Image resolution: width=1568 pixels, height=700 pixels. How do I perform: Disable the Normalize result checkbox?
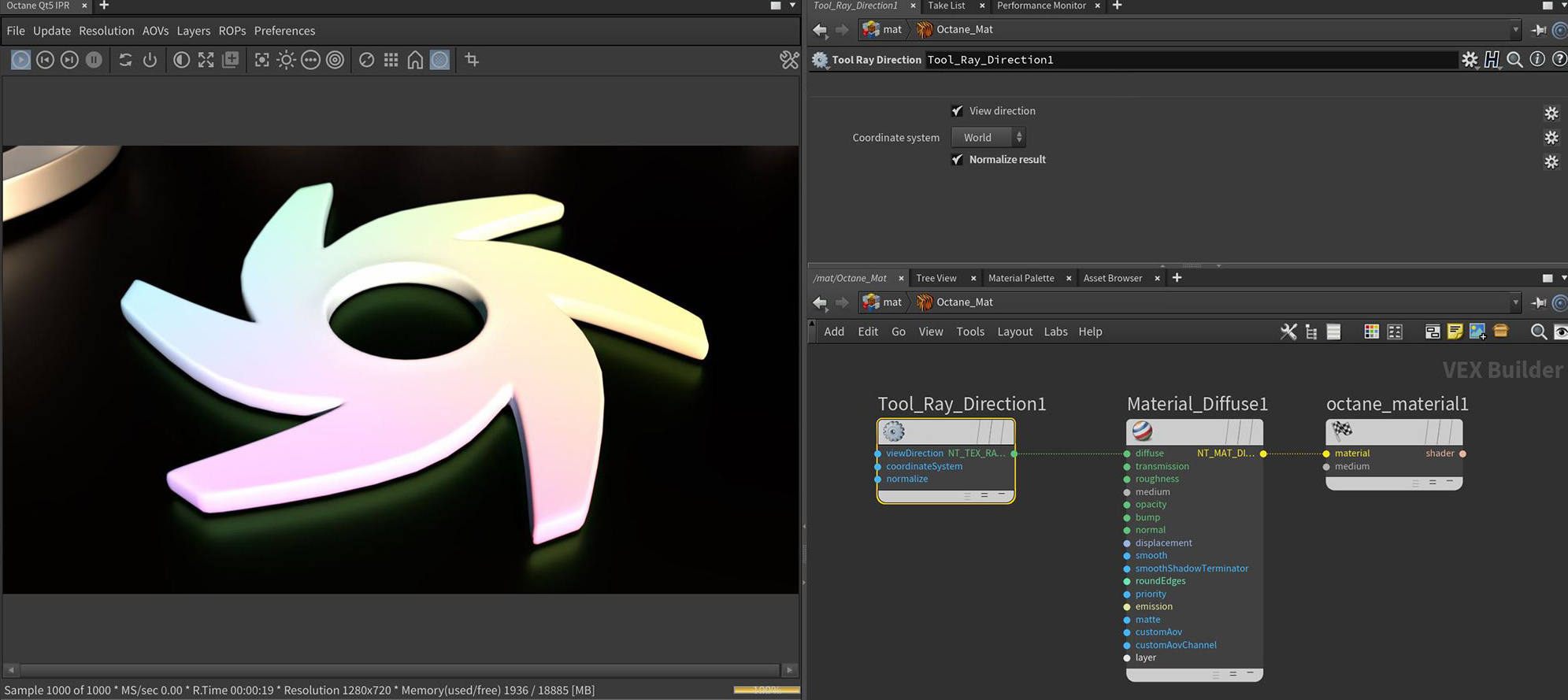point(957,160)
